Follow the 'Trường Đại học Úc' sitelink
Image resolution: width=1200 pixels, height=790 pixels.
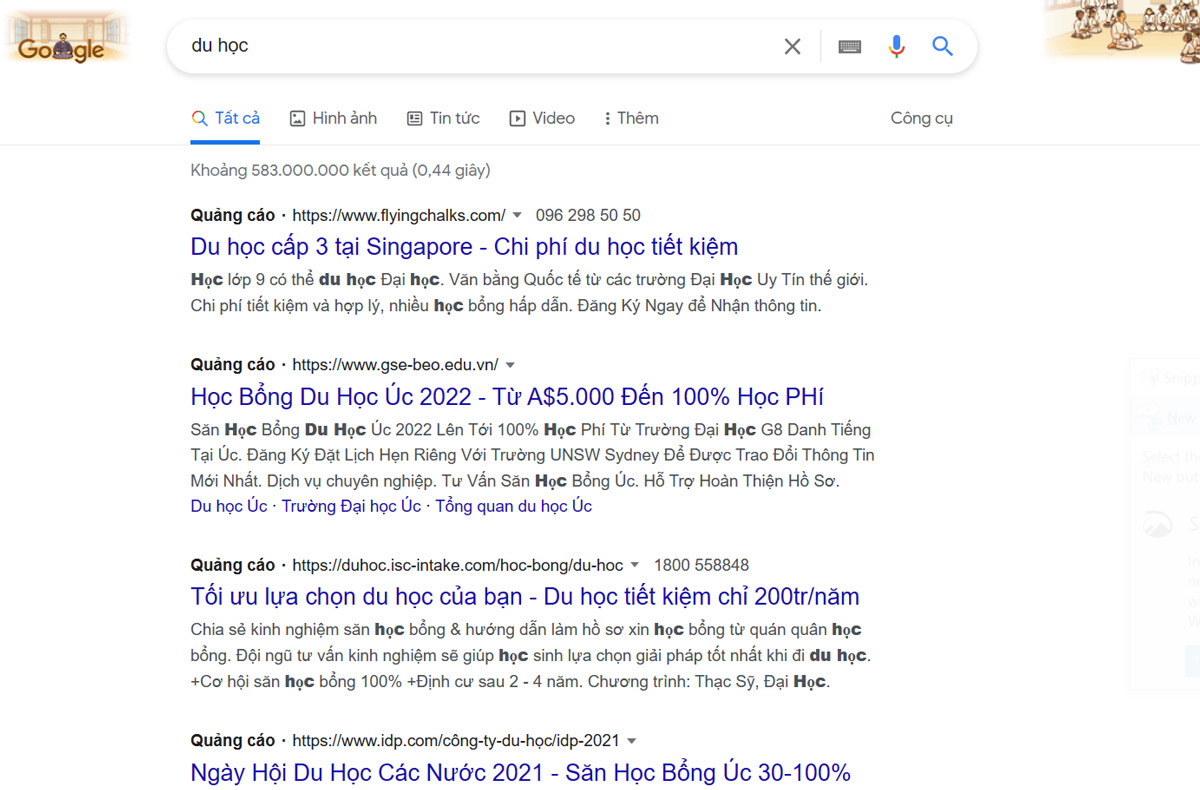pyautogui.click(x=351, y=506)
